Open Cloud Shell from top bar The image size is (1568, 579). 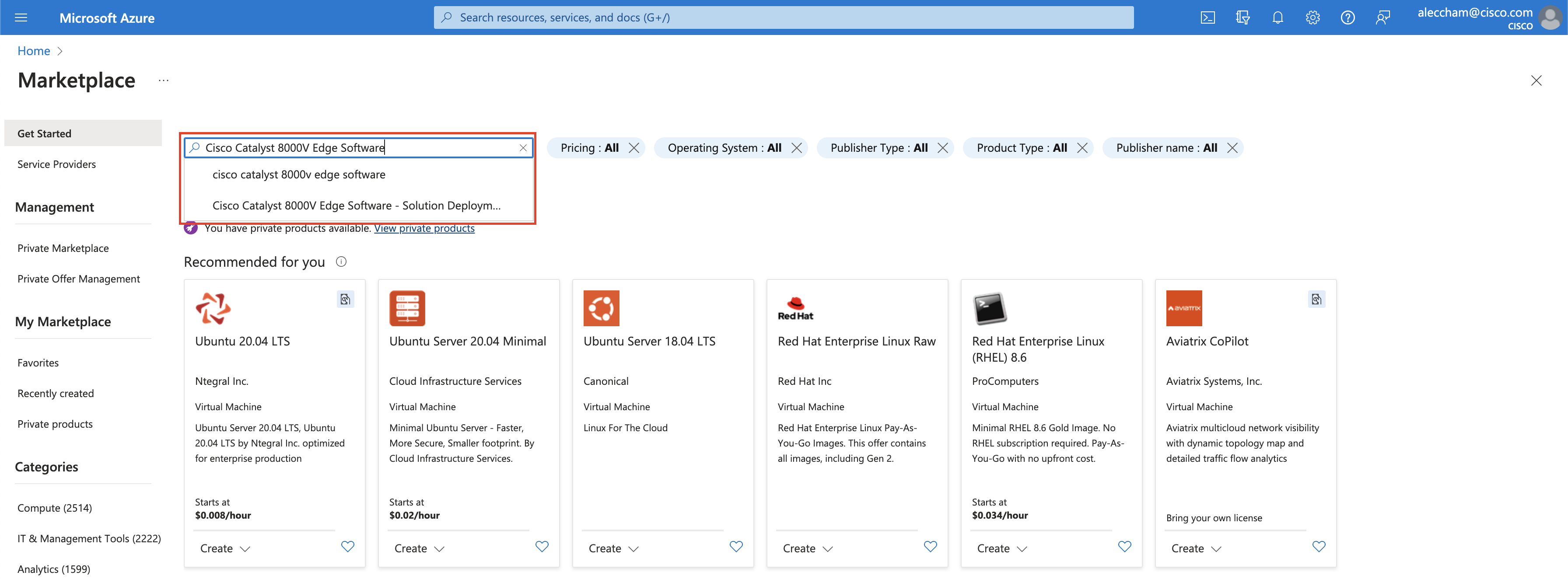[1207, 17]
